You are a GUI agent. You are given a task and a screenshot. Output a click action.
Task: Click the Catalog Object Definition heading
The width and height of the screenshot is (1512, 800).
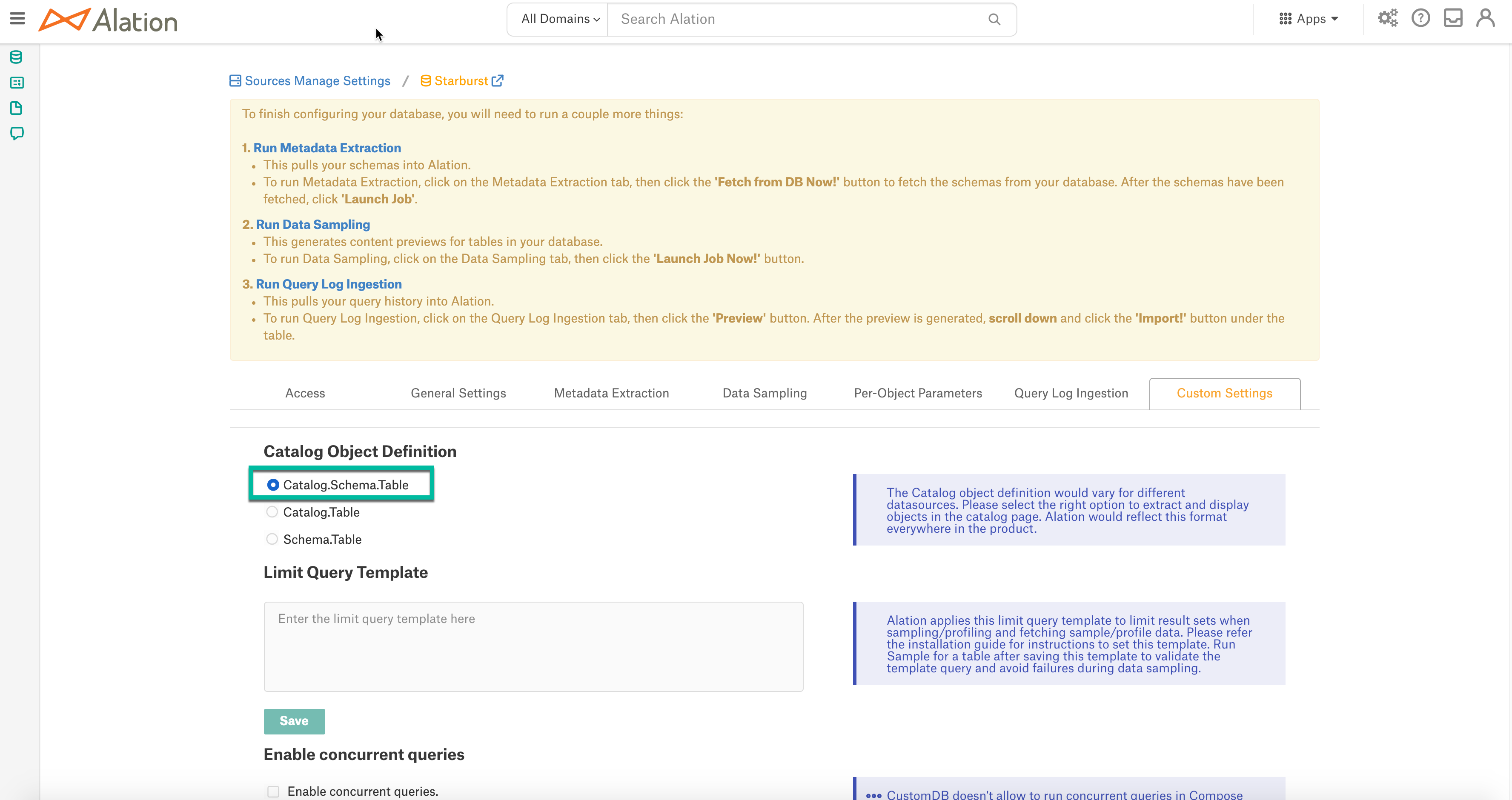click(360, 451)
